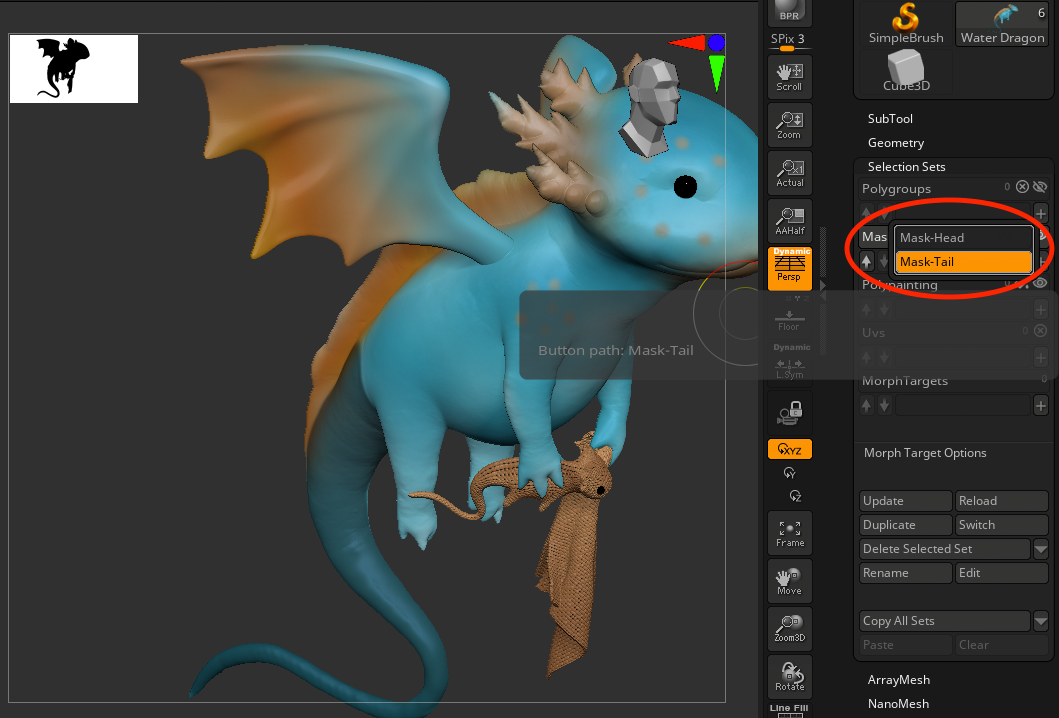
Task: Toggle Polypainting visibility eye icon
Action: [1040, 284]
